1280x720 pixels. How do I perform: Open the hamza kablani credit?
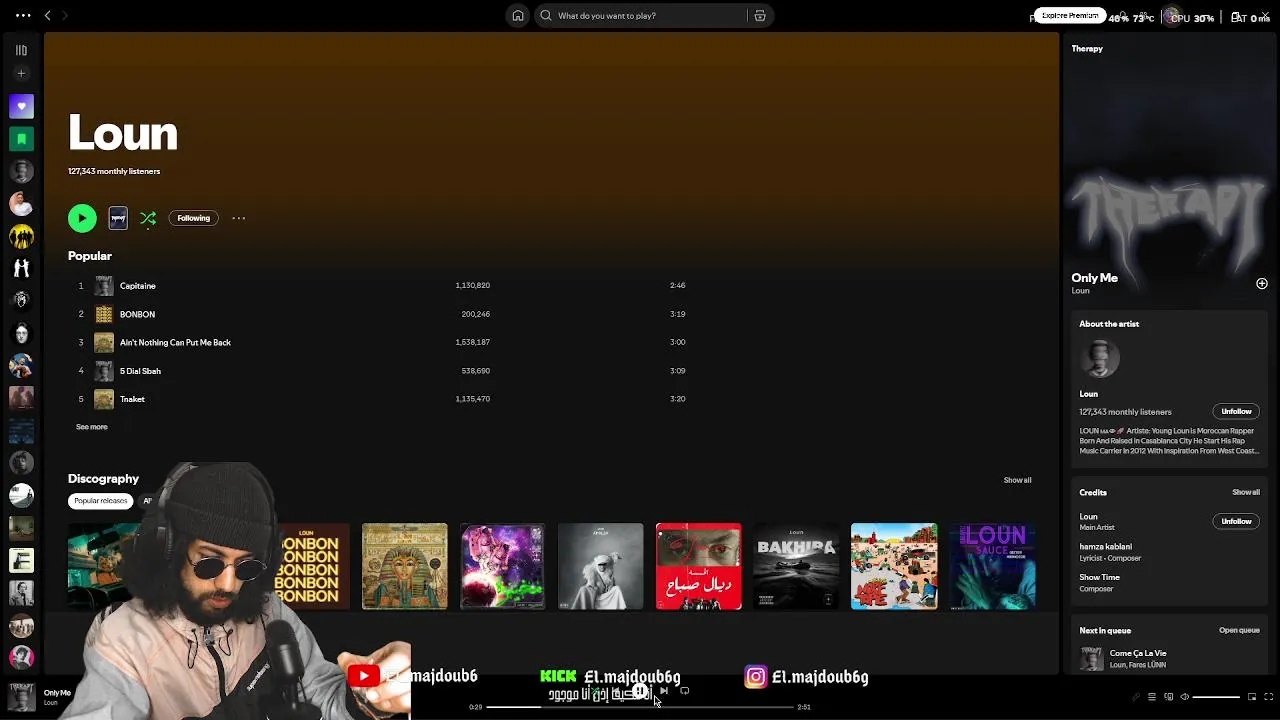coord(1105,547)
